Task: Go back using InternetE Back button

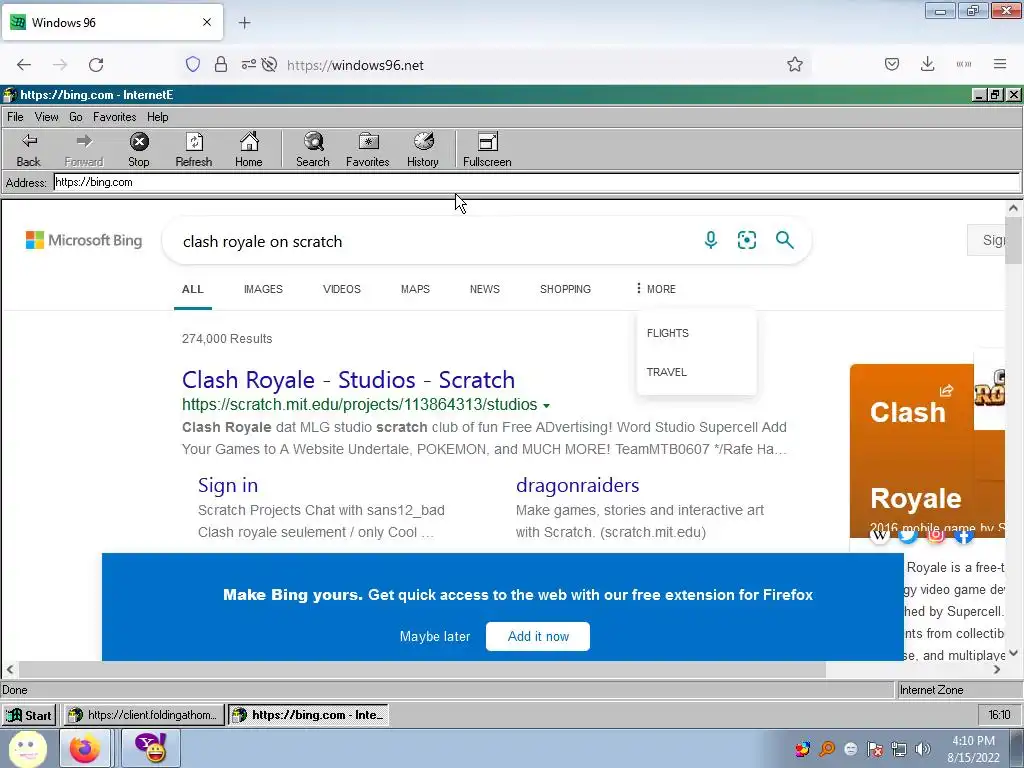Action: (x=29, y=150)
